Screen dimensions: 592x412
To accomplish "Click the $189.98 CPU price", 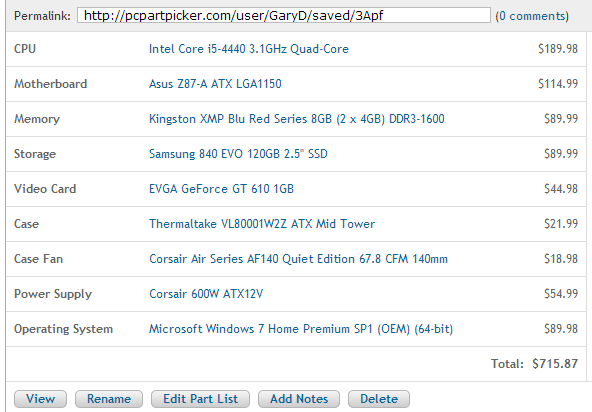I will pos(558,49).
